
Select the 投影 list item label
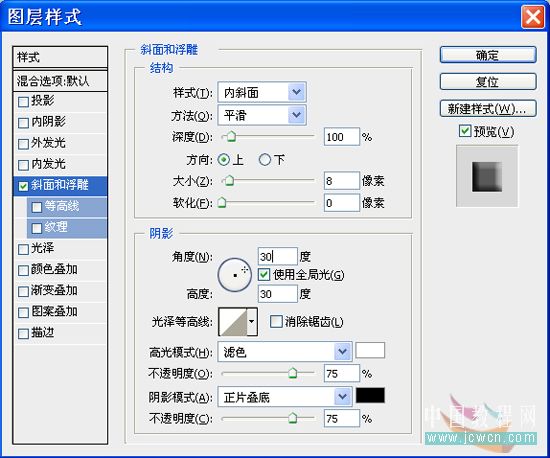43,101
